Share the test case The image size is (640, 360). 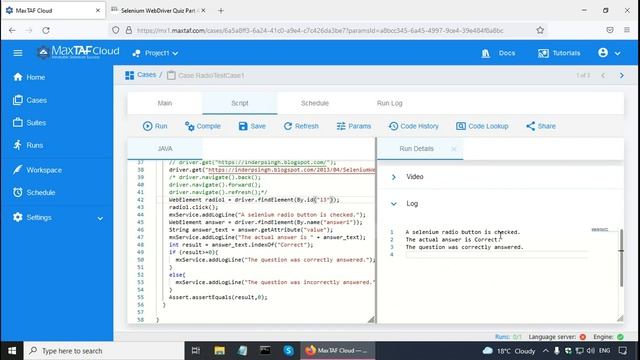coord(541,126)
